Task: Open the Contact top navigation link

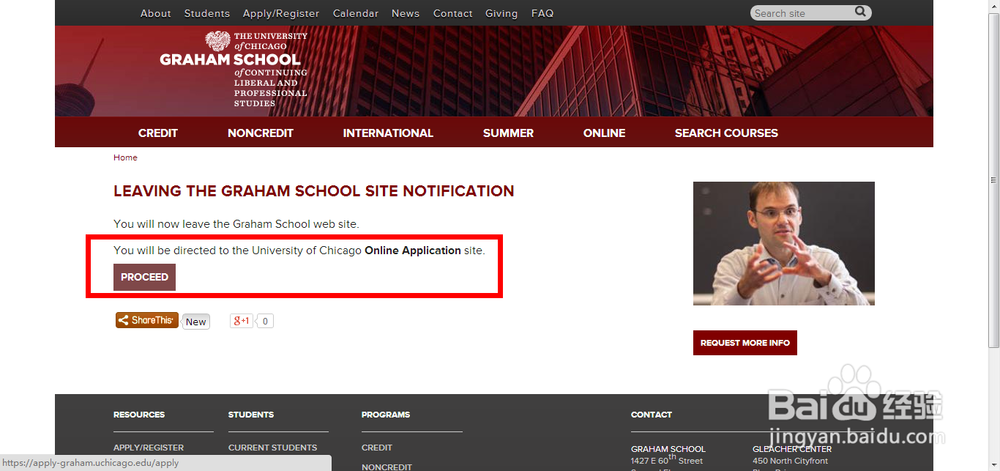Action: click(453, 13)
